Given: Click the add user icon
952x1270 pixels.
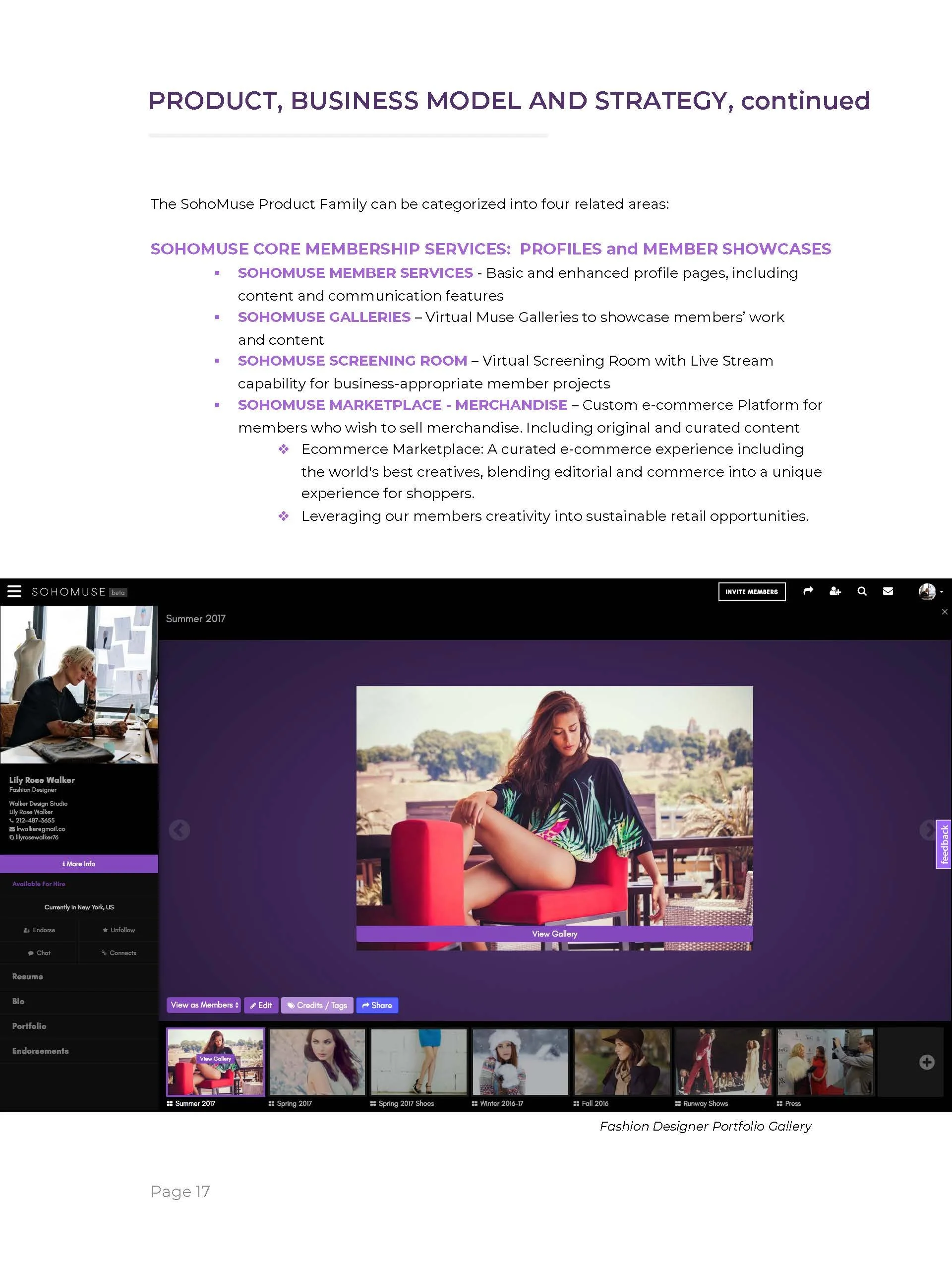Looking at the screenshot, I should (x=835, y=591).
